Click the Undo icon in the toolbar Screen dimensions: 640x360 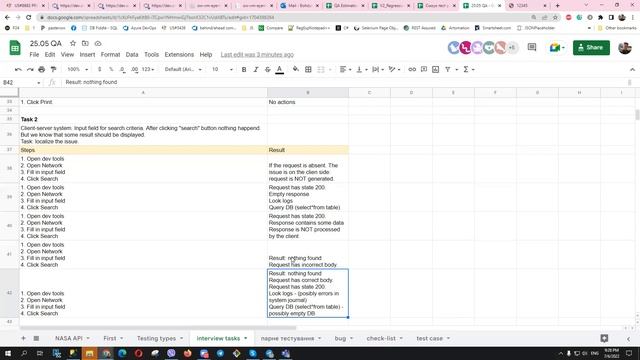tap(18, 69)
